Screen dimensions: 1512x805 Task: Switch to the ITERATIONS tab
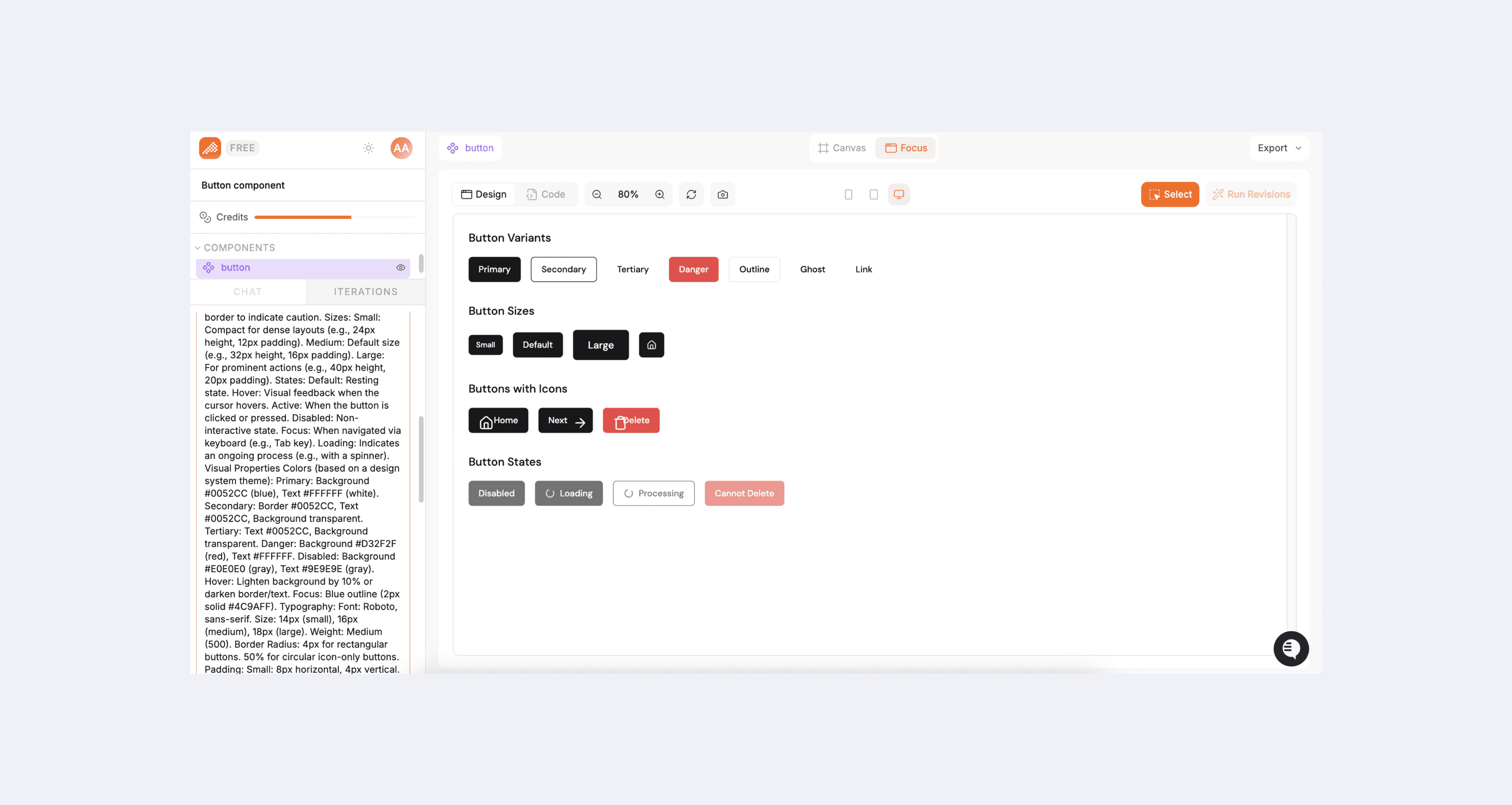coord(365,291)
